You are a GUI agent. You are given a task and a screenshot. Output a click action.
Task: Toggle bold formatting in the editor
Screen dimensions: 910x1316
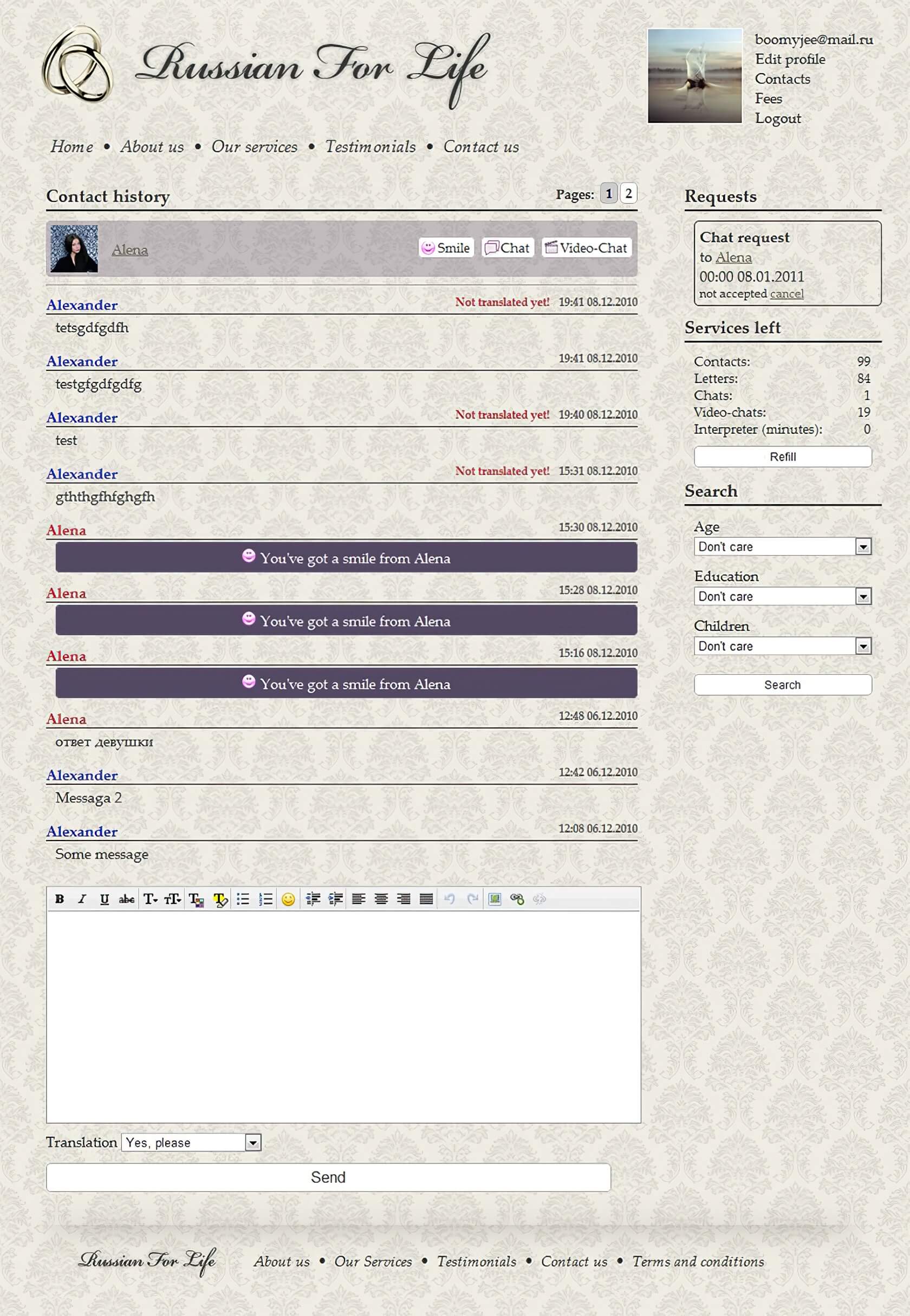pyautogui.click(x=59, y=899)
